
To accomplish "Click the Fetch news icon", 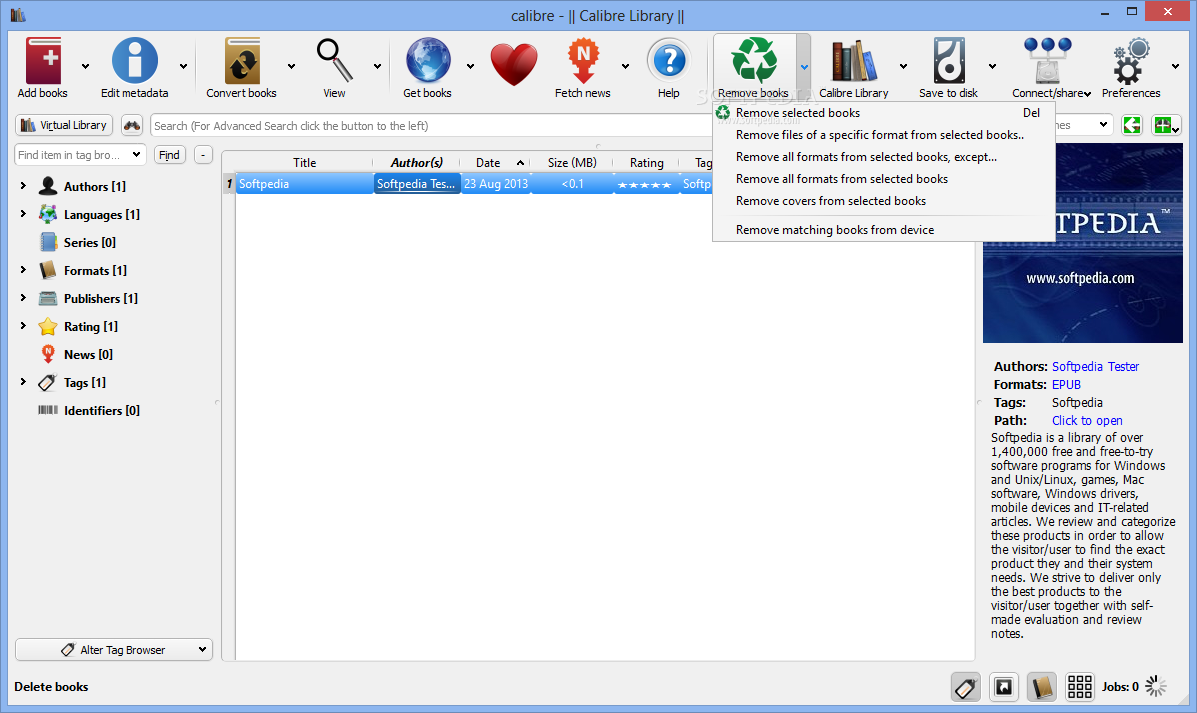I will point(583,60).
